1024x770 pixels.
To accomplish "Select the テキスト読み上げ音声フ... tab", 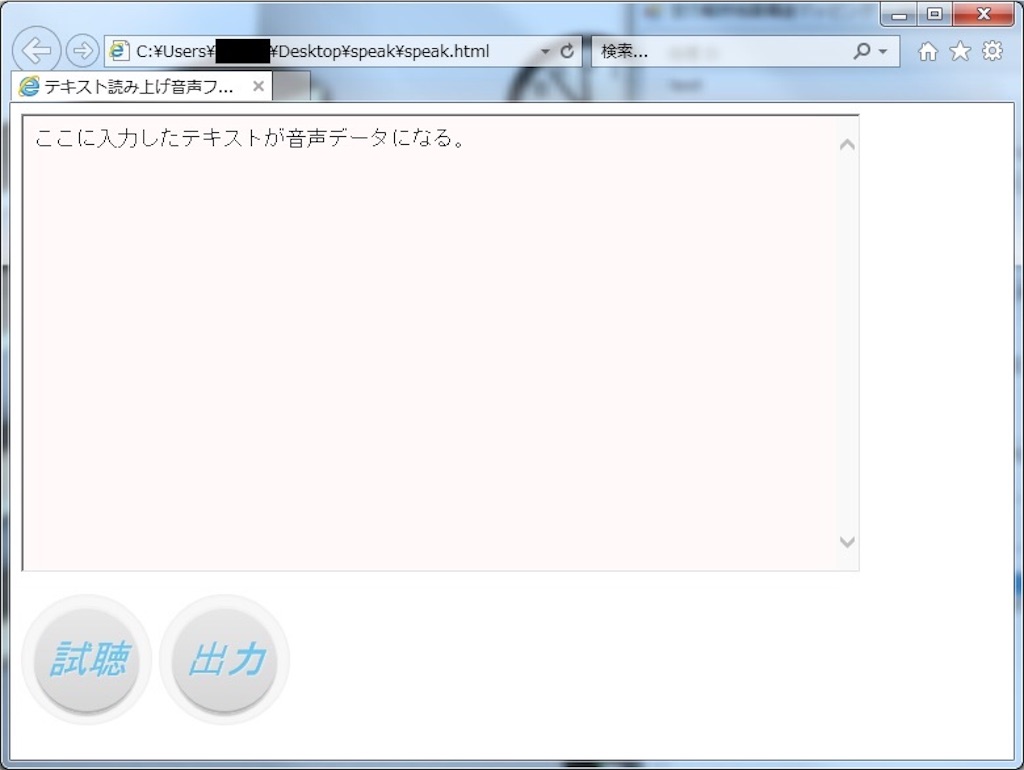I will [x=141, y=86].
